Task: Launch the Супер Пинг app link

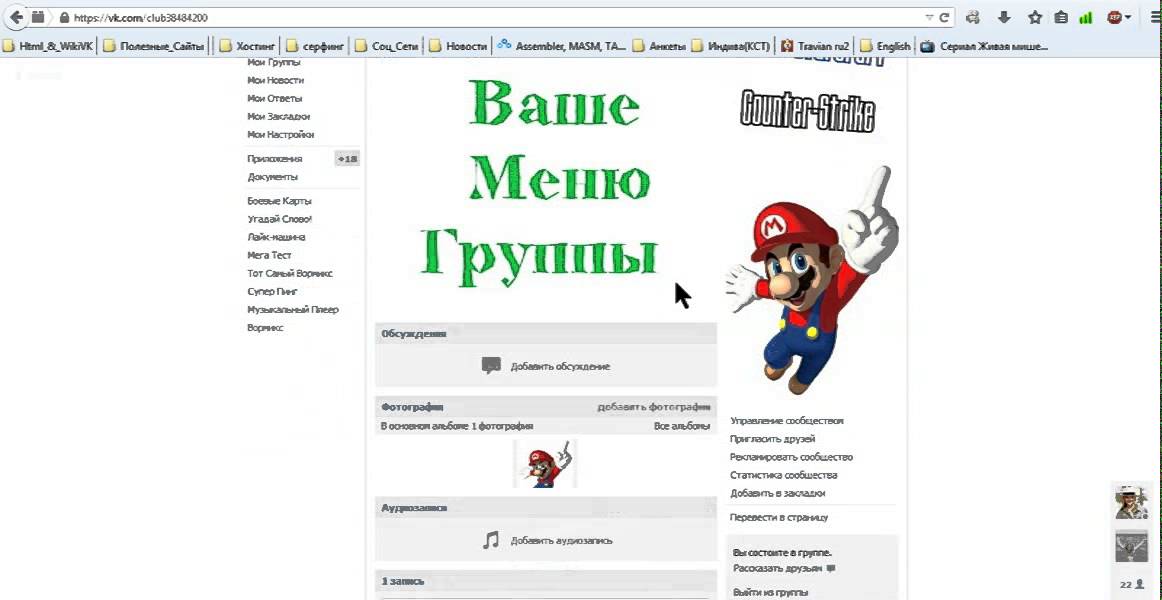Action: [x=272, y=291]
